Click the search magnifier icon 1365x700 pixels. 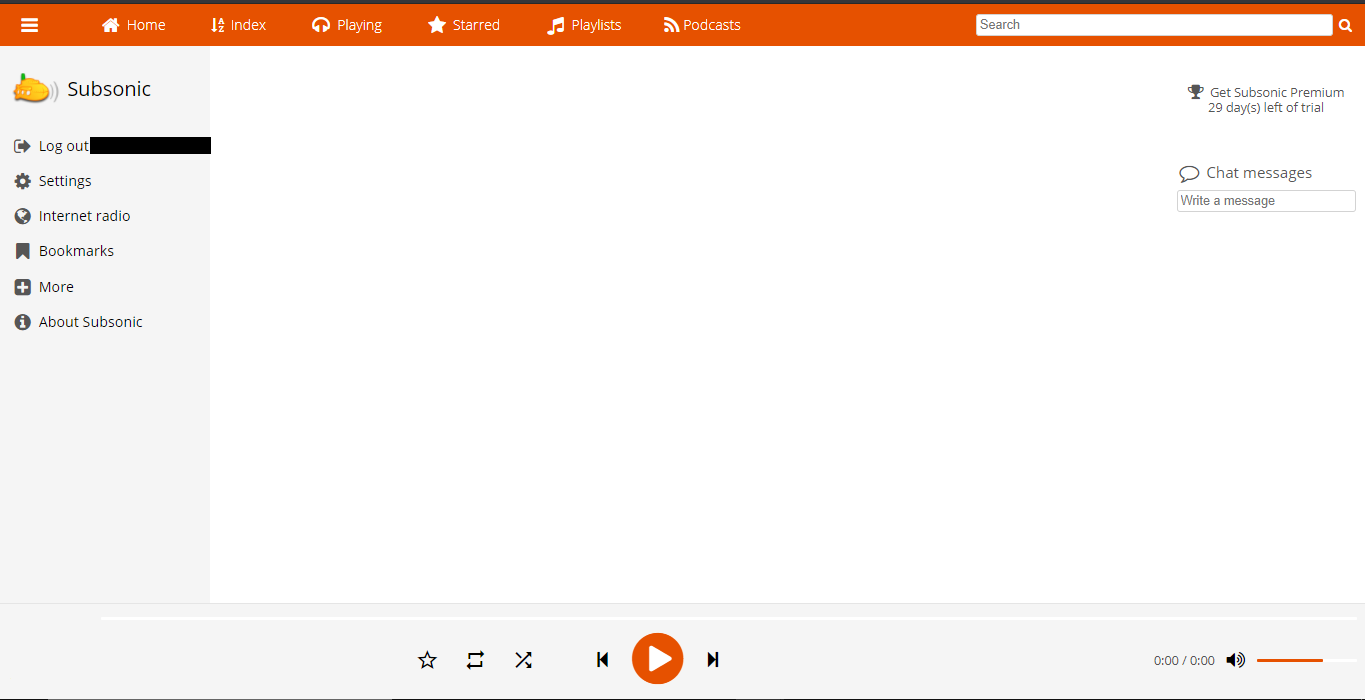[x=1345, y=26]
